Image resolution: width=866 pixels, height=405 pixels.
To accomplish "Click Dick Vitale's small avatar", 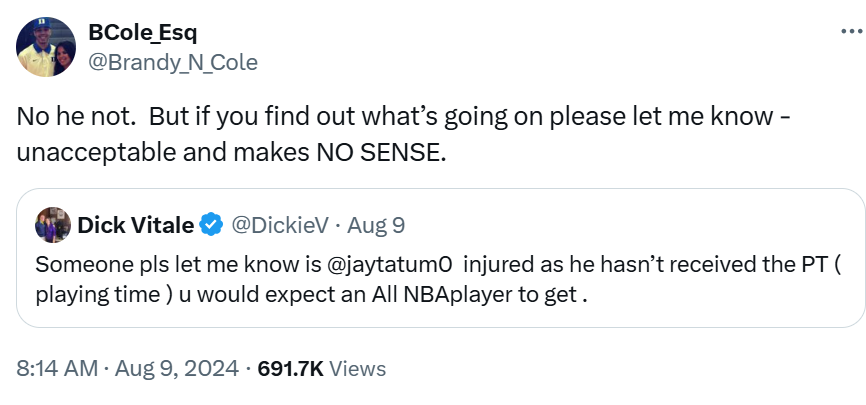I will [52, 225].
